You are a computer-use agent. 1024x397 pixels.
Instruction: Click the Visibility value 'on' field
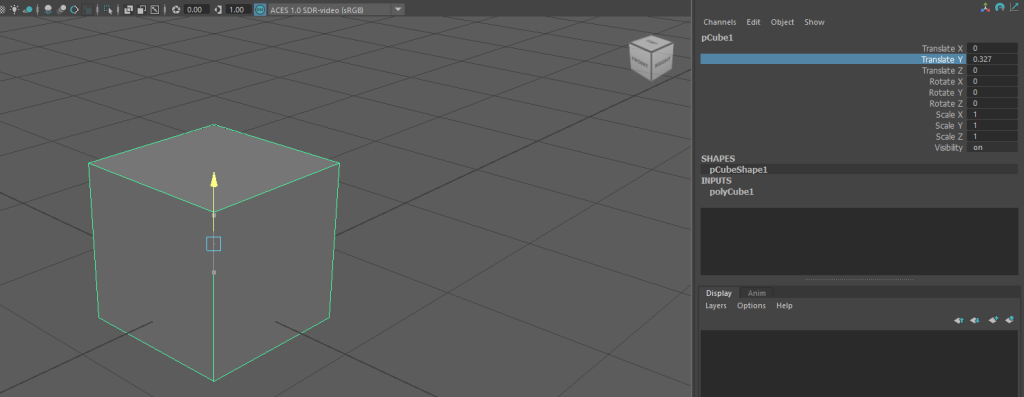(993, 148)
